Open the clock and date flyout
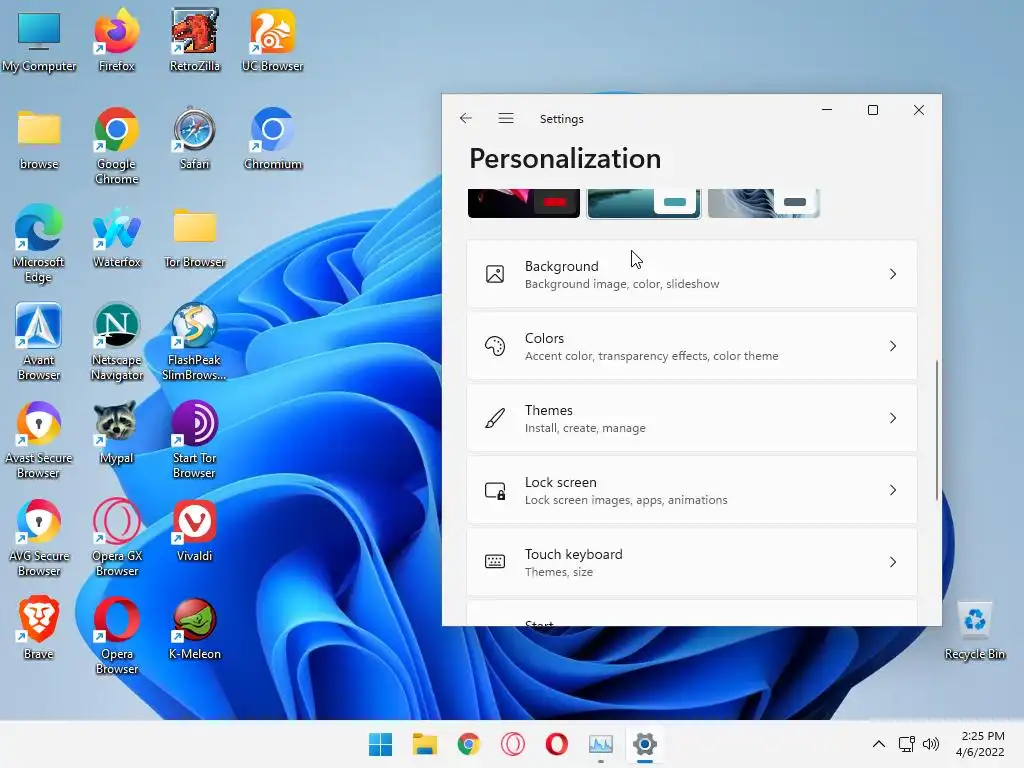This screenshot has width=1024, height=768. (x=980, y=744)
